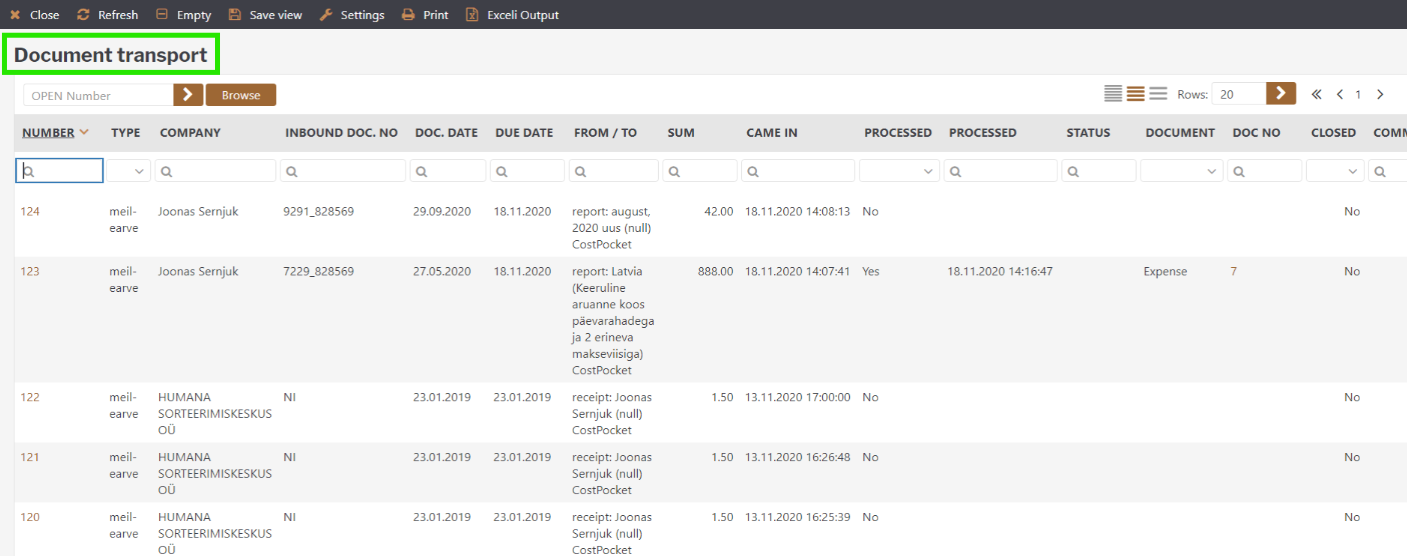The width and height of the screenshot is (1407, 556).
Task: Click the sum value 888.00
Action: coord(715,271)
